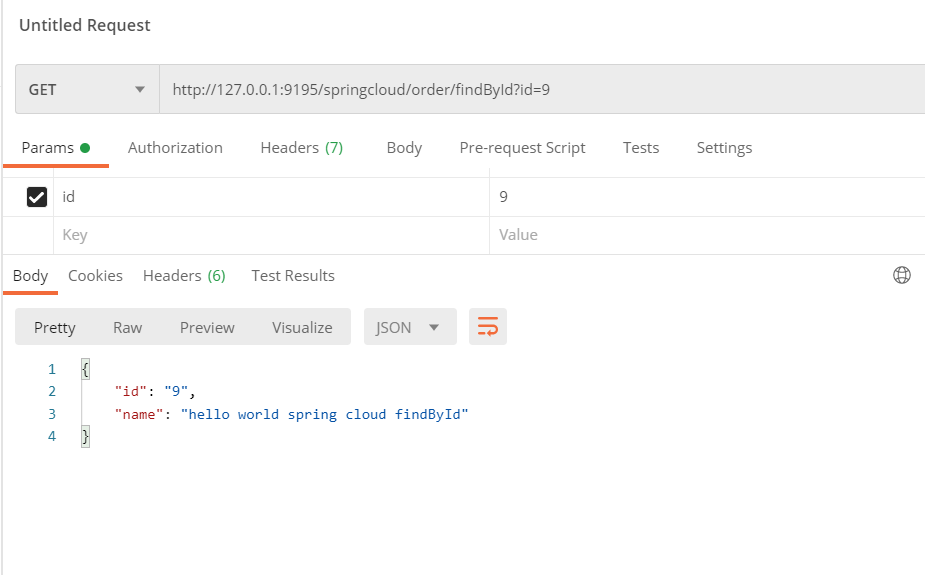Open the request Headers (7) tab

(301, 147)
